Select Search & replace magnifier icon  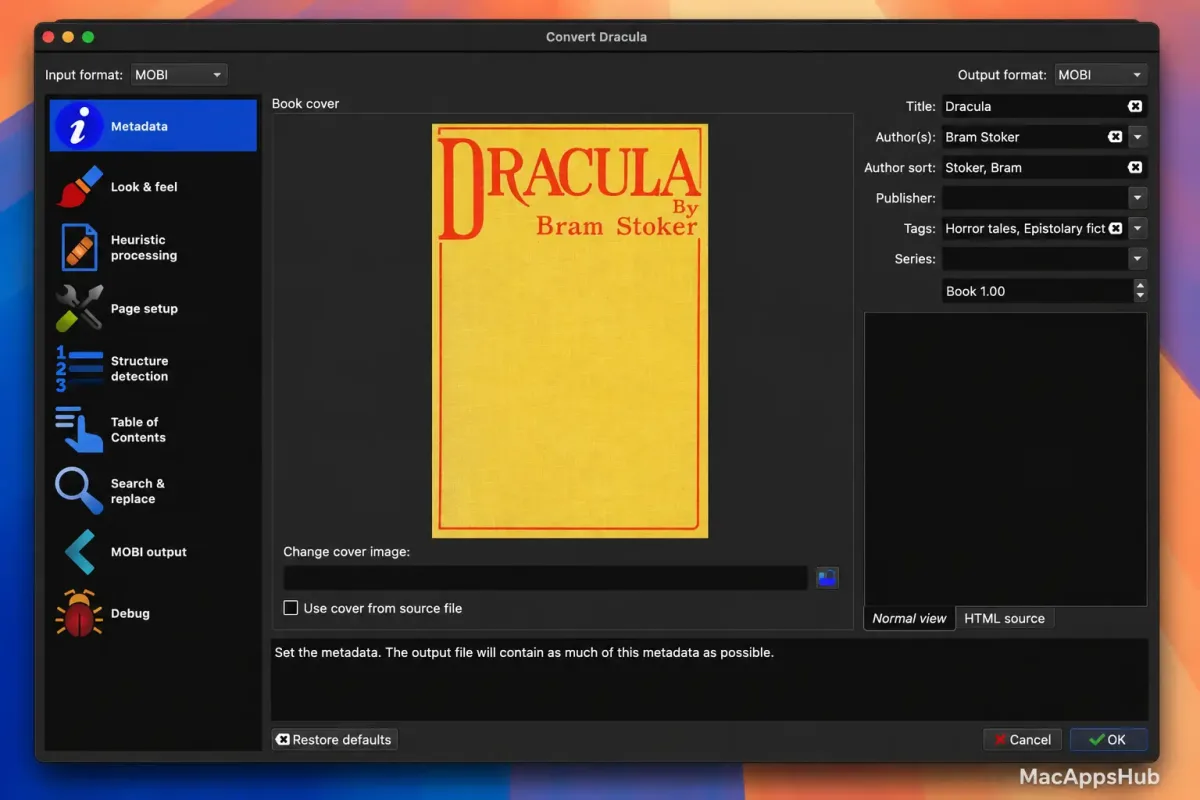coord(80,491)
